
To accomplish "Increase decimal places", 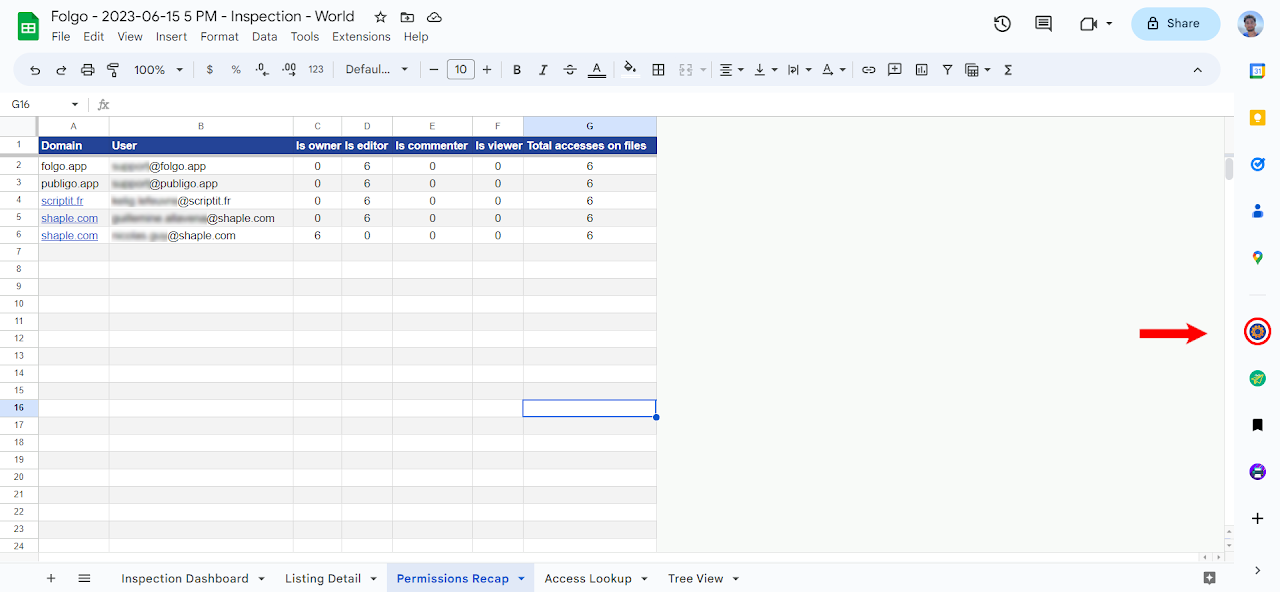I will coord(289,70).
